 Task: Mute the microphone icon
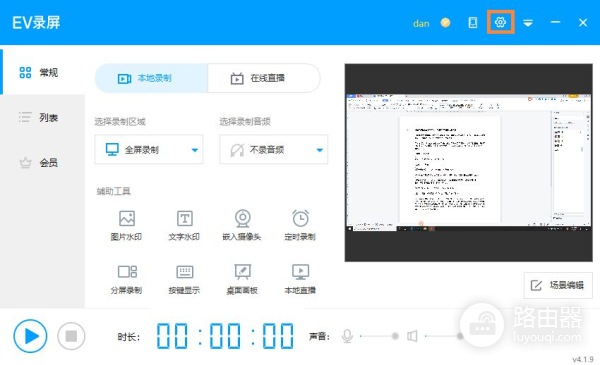pos(347,336)
